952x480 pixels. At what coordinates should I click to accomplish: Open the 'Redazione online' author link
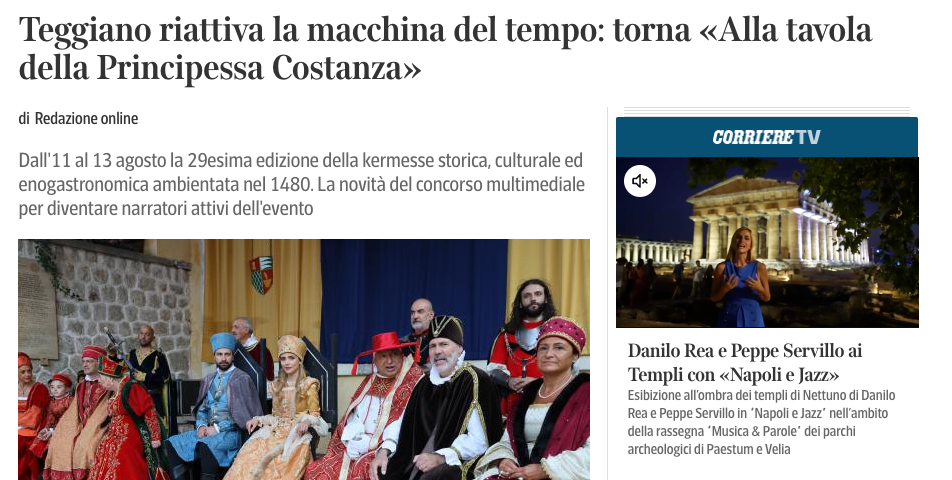coord(86,118)
